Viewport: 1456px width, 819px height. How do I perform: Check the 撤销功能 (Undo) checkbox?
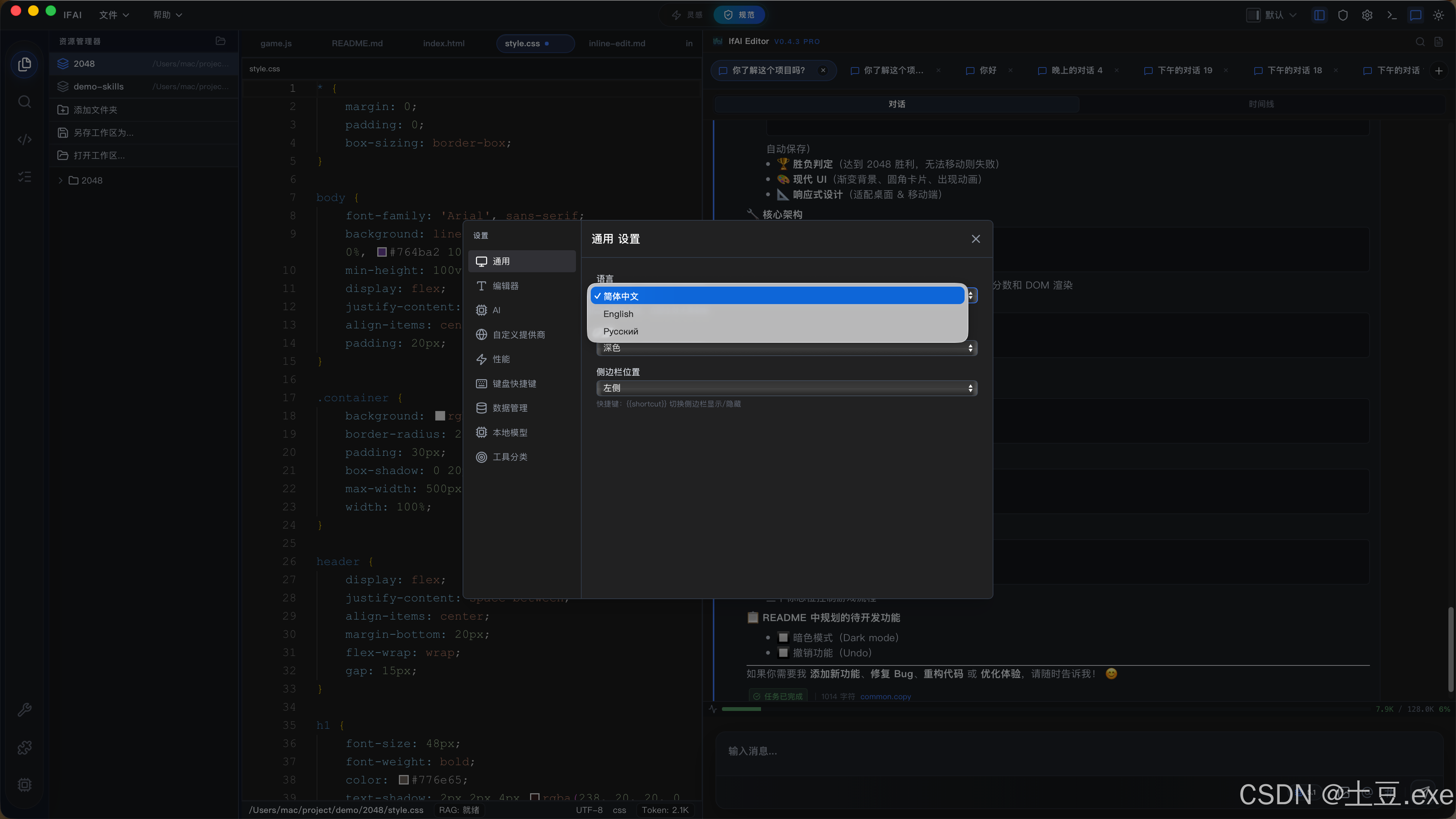point(783,653)
